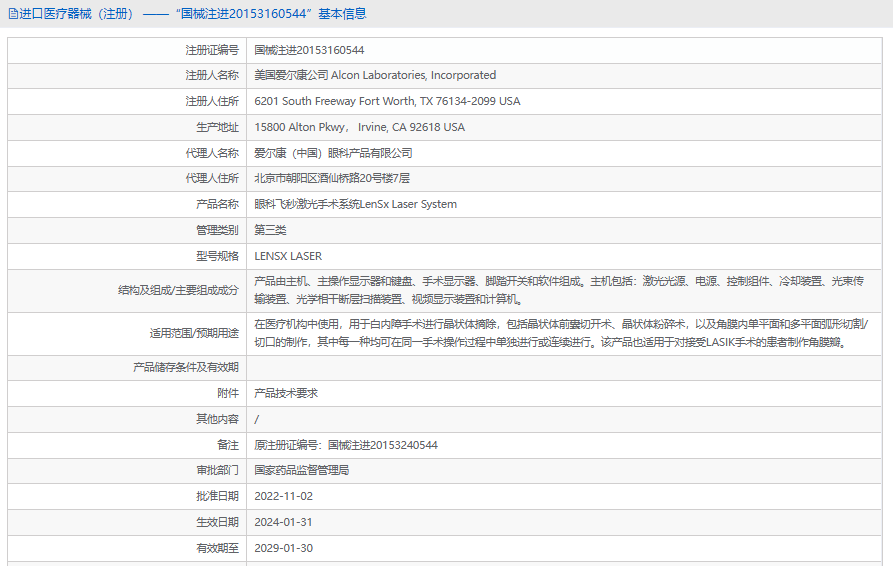Select the 第三类 value

point(270,230)
